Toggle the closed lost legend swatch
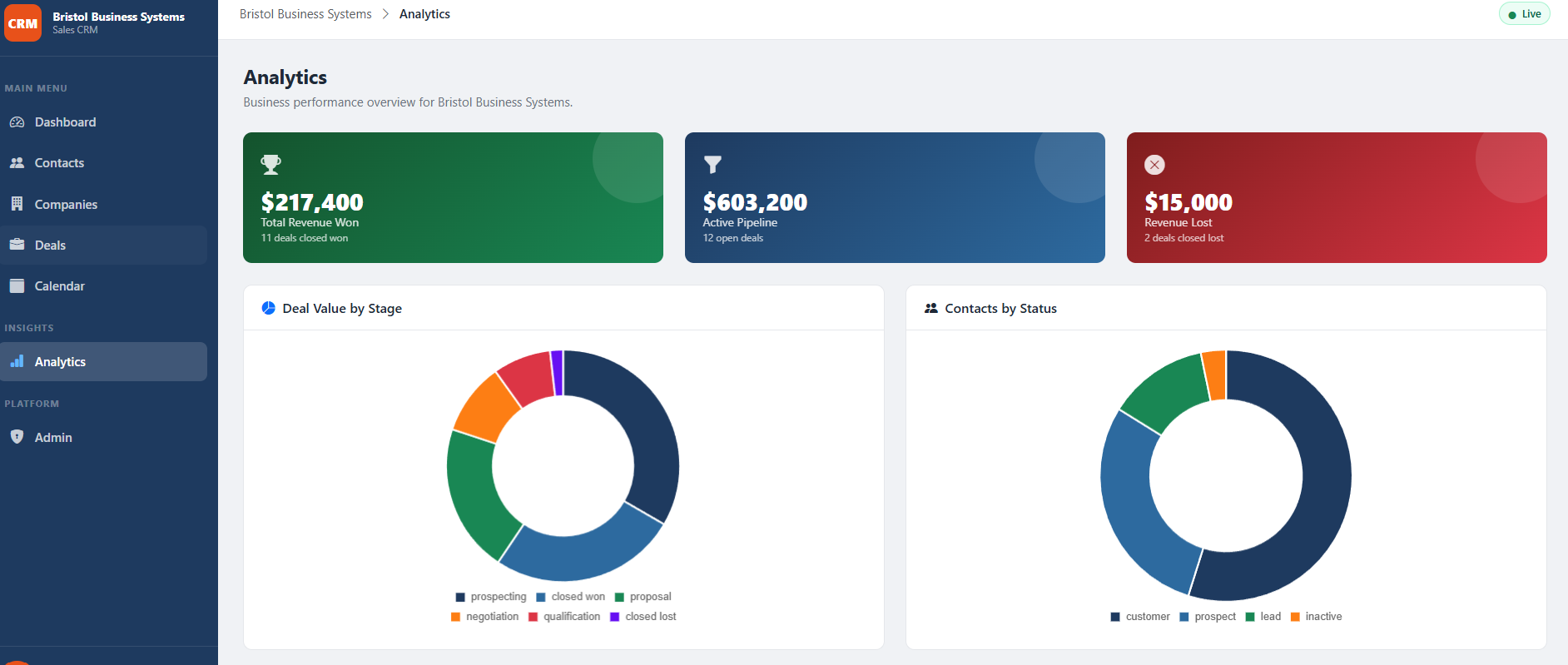 click(615, 617)
